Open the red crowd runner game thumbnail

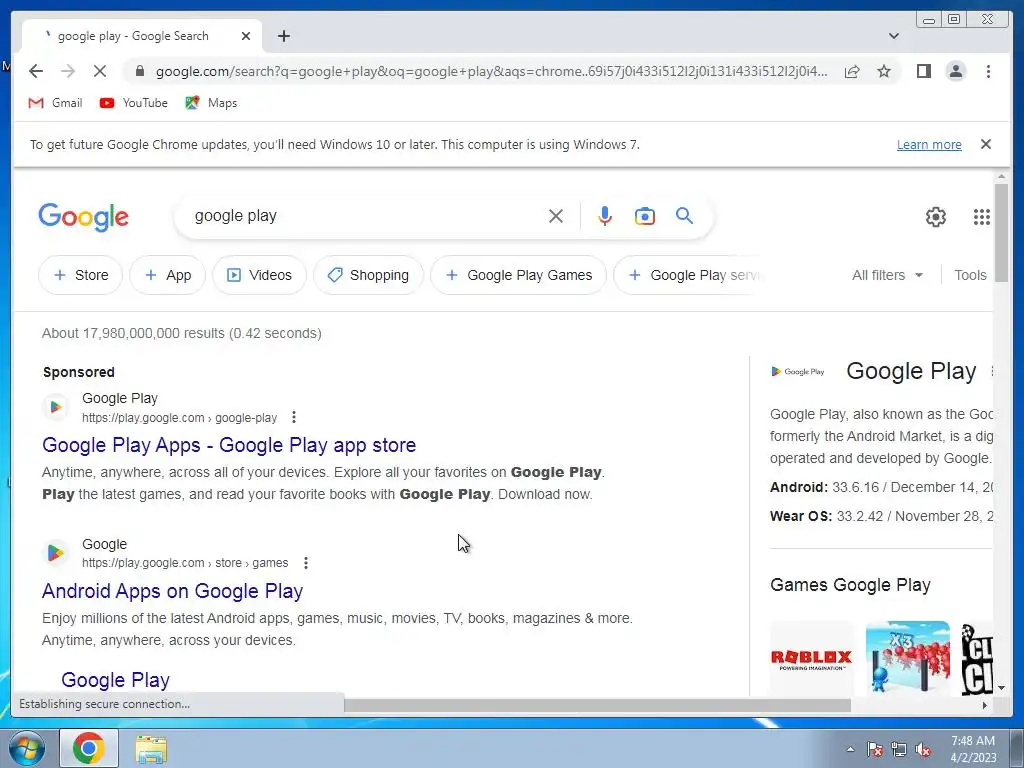point(908,658)
